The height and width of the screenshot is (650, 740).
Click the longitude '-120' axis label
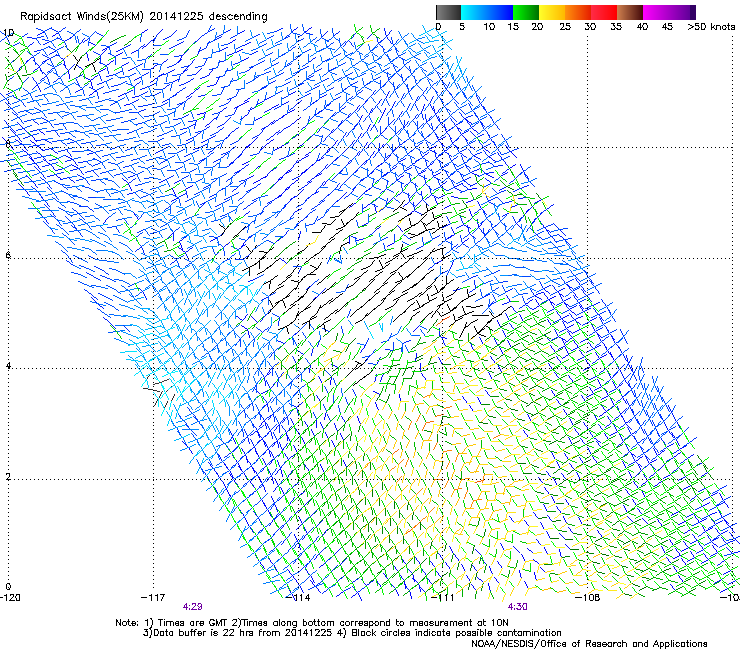[x=10, y=598]
